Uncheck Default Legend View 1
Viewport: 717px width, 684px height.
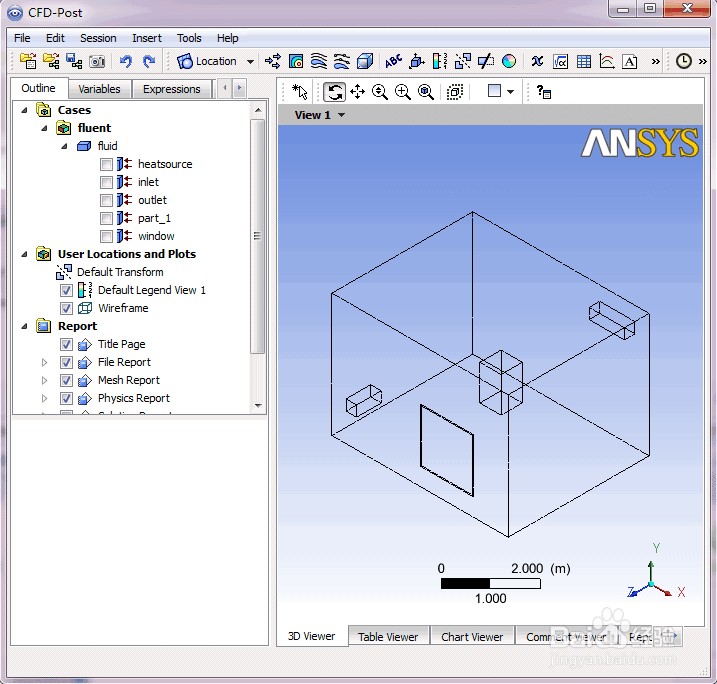(x=66, y=290)
